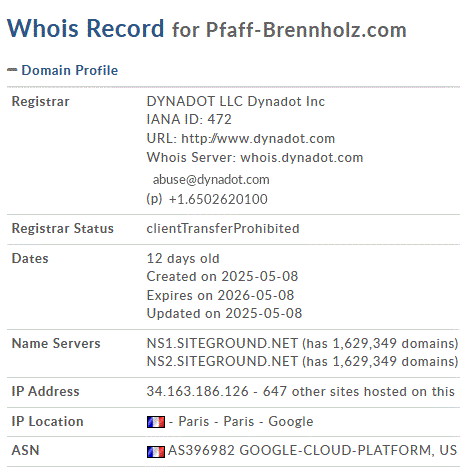The height and width of the screenshot is (471, 461).
Task: Select the NS1.SITEGROUND.NET name server
Action: tap(222, 343)
